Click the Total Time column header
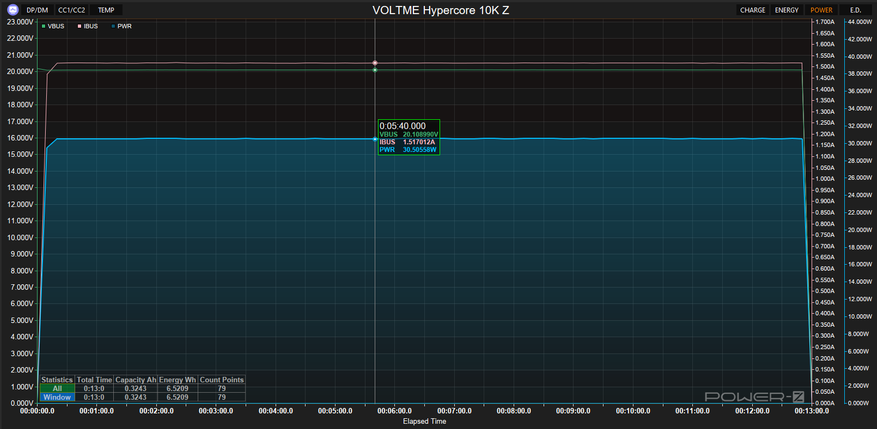The height and width of the screenshot is (429, 877). [95, 379]
